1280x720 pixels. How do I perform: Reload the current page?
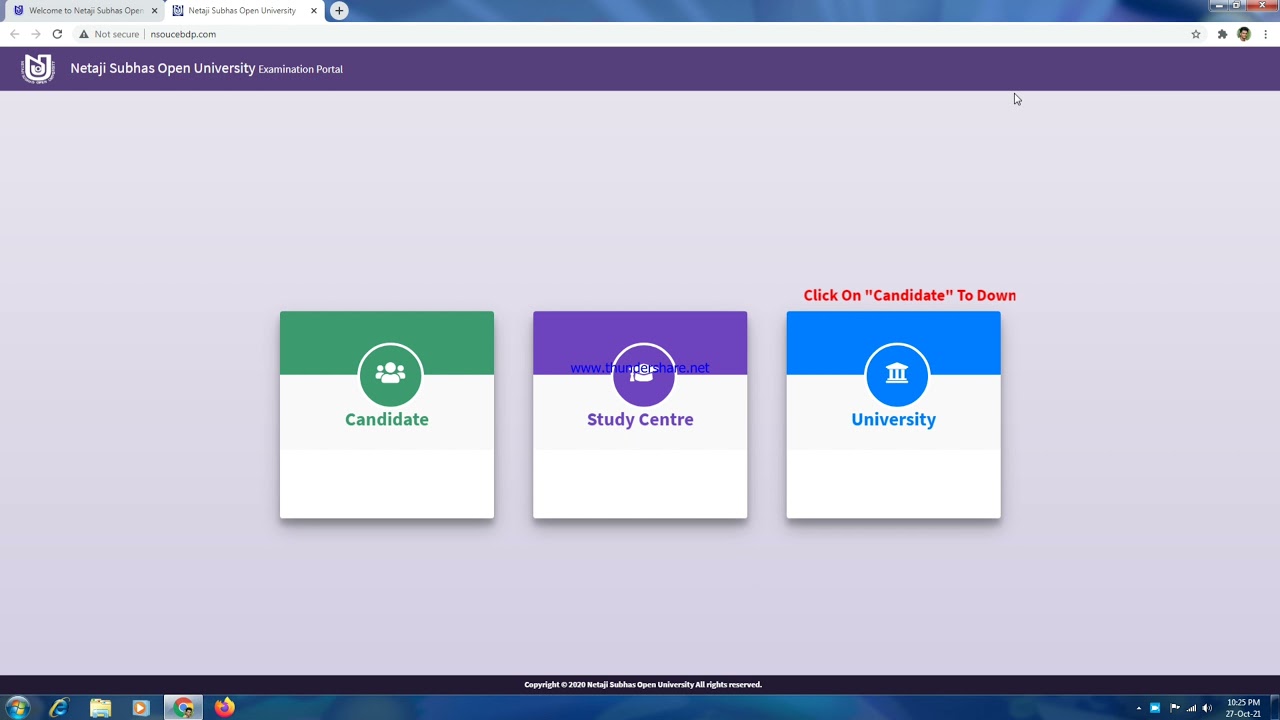tap(57, 34)
